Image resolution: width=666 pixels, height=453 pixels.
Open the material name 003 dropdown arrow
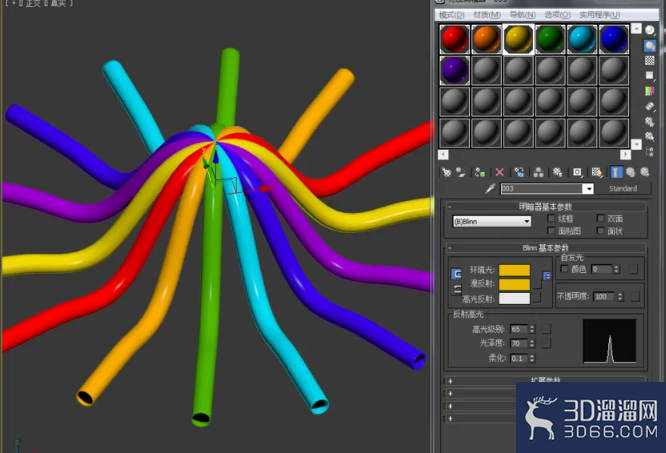tap(588, 189)
